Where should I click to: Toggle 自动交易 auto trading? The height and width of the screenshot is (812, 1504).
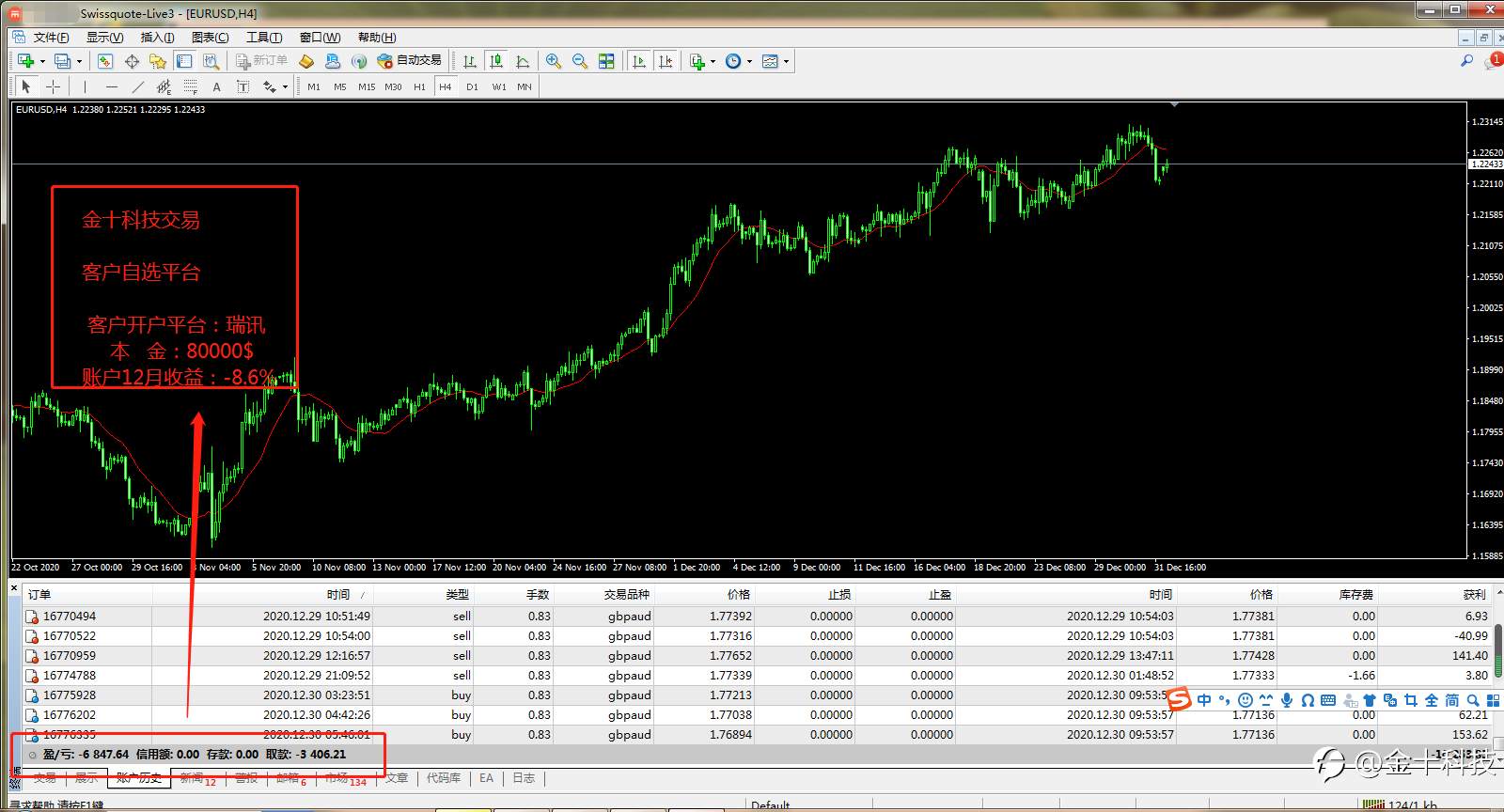409,61
